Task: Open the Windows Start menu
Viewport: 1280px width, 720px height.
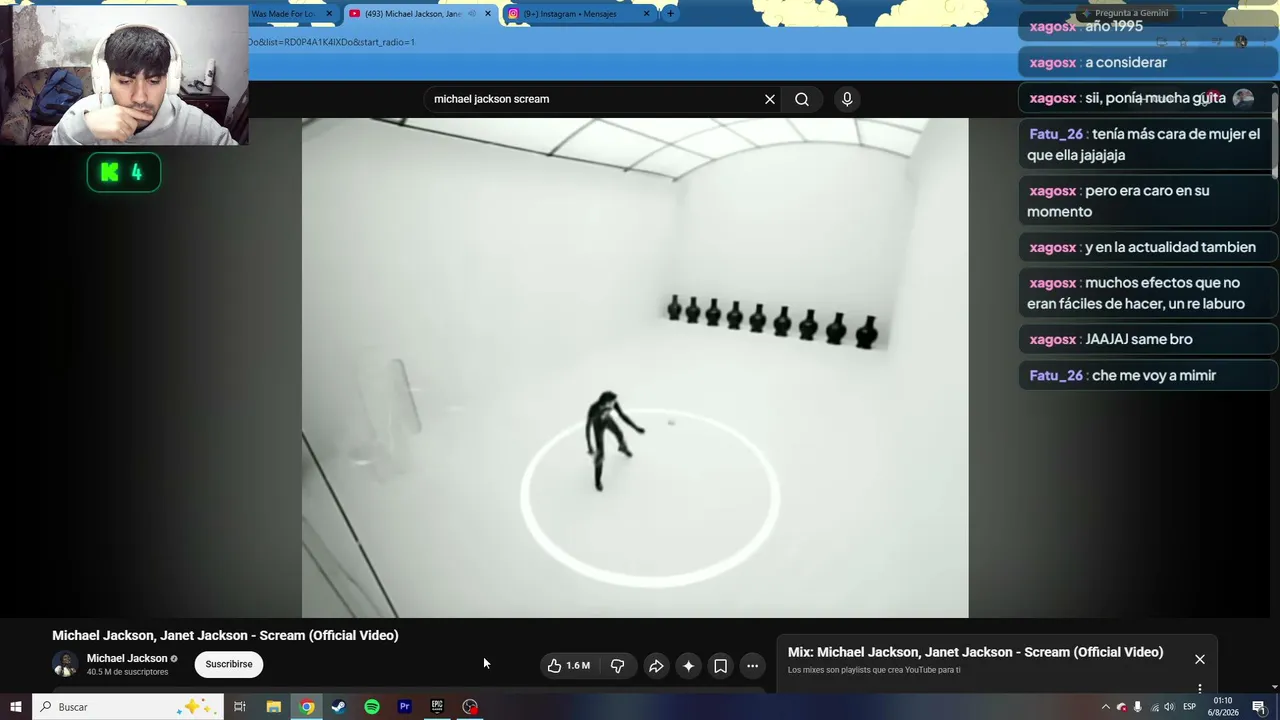Action: (16, 707)
